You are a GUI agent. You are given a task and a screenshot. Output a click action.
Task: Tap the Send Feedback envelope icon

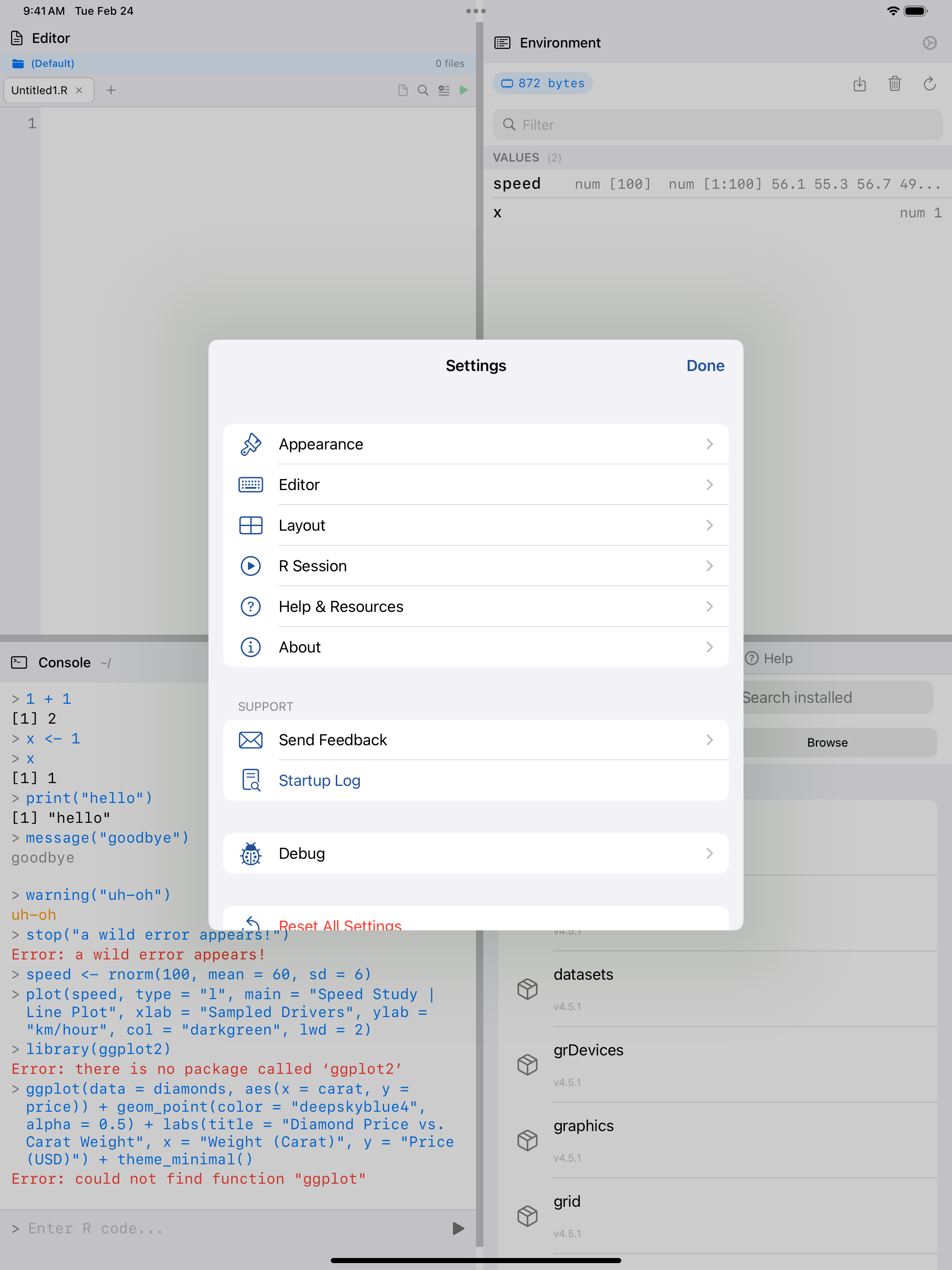(251, 740)
